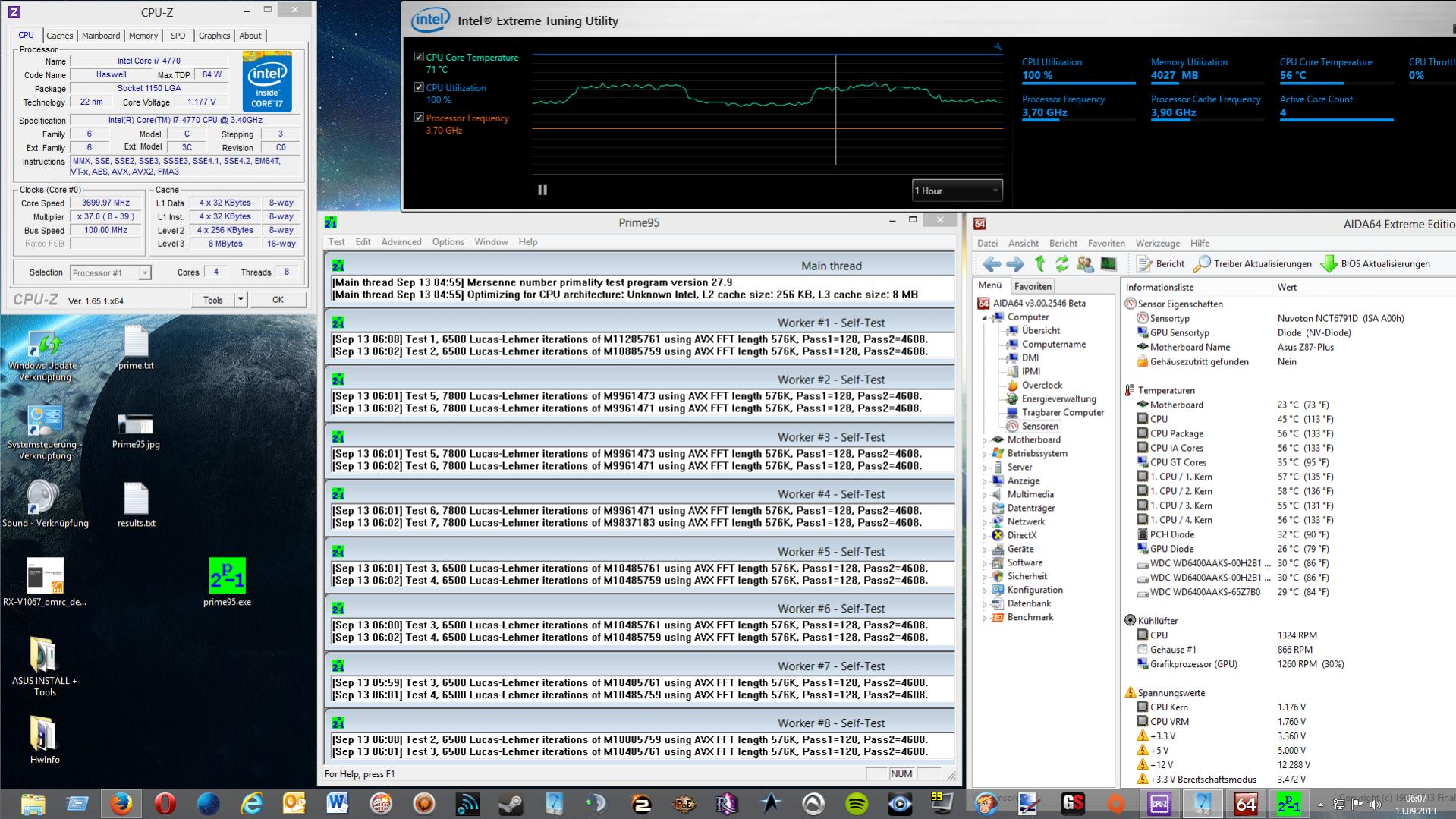Expand the Motherboard tree node
The height and width of the screenshot is (819, 1456).
(x=985, y=440)
